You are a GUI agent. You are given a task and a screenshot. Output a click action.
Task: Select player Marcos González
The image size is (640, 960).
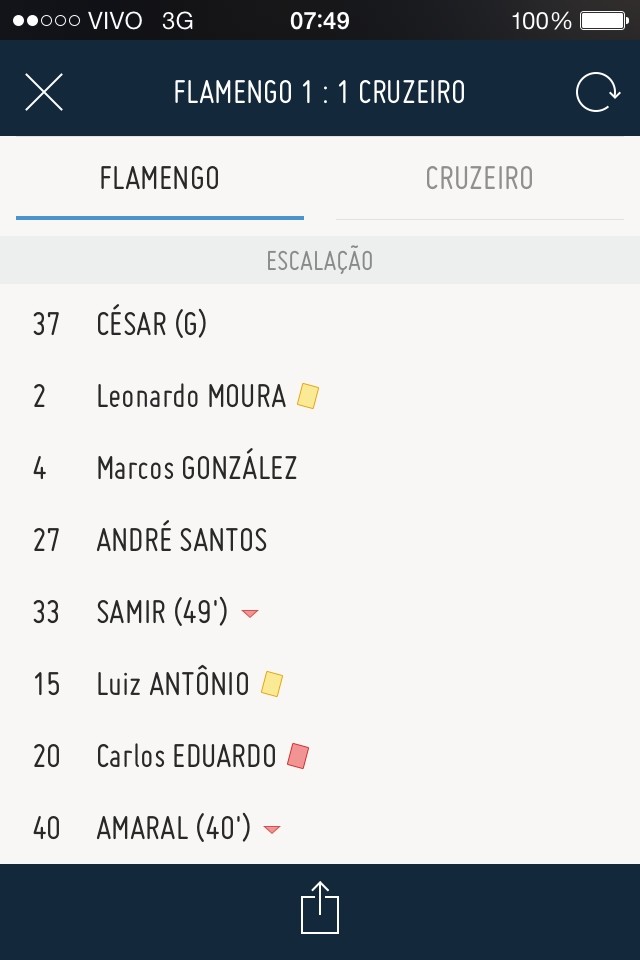[x=197, y=468]
